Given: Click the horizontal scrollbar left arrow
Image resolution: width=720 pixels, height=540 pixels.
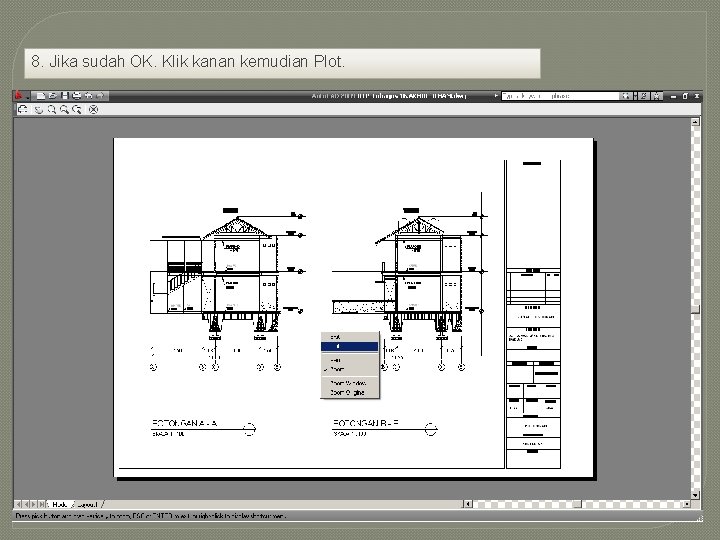Looking at the screenshot, I should pyautogui.click(x=467, y=504).
